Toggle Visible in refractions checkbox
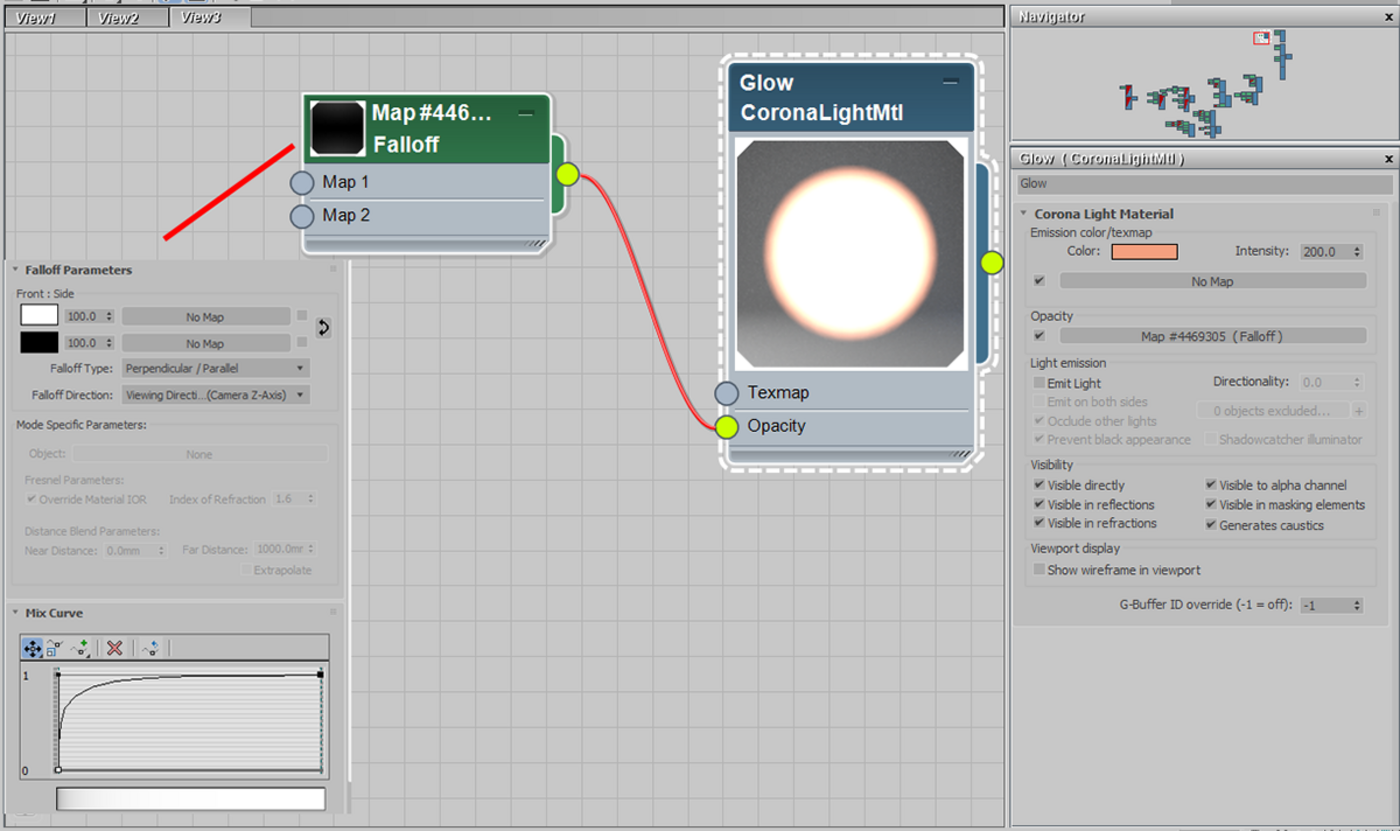Screen dimensions: 1400x831 tap(1039, 523)
